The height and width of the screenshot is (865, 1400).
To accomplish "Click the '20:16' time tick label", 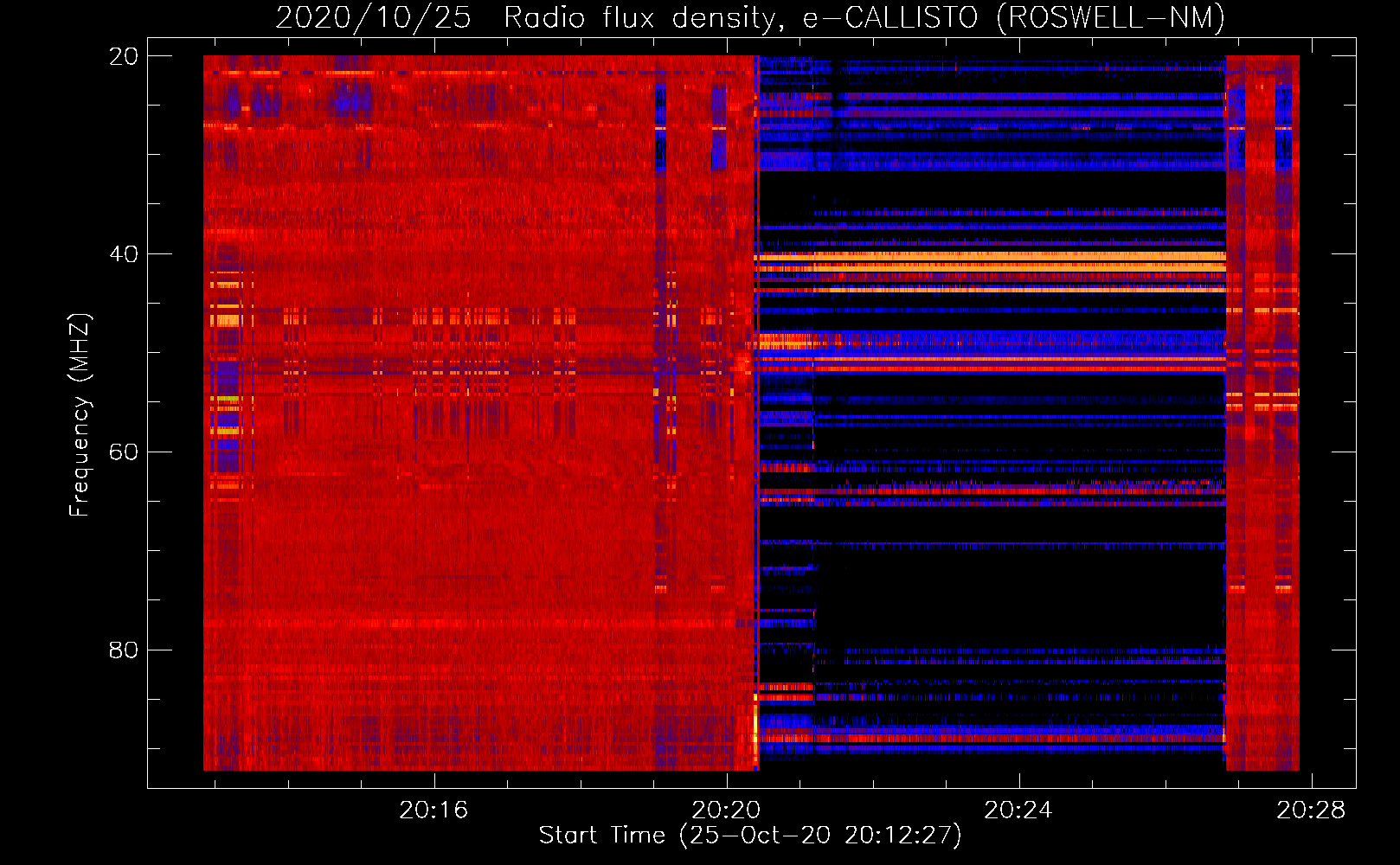I will pos(433,810).
